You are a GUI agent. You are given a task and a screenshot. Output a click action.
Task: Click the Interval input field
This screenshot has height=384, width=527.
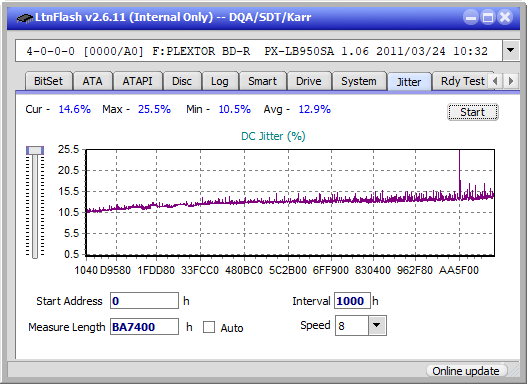tap(352, 301)
